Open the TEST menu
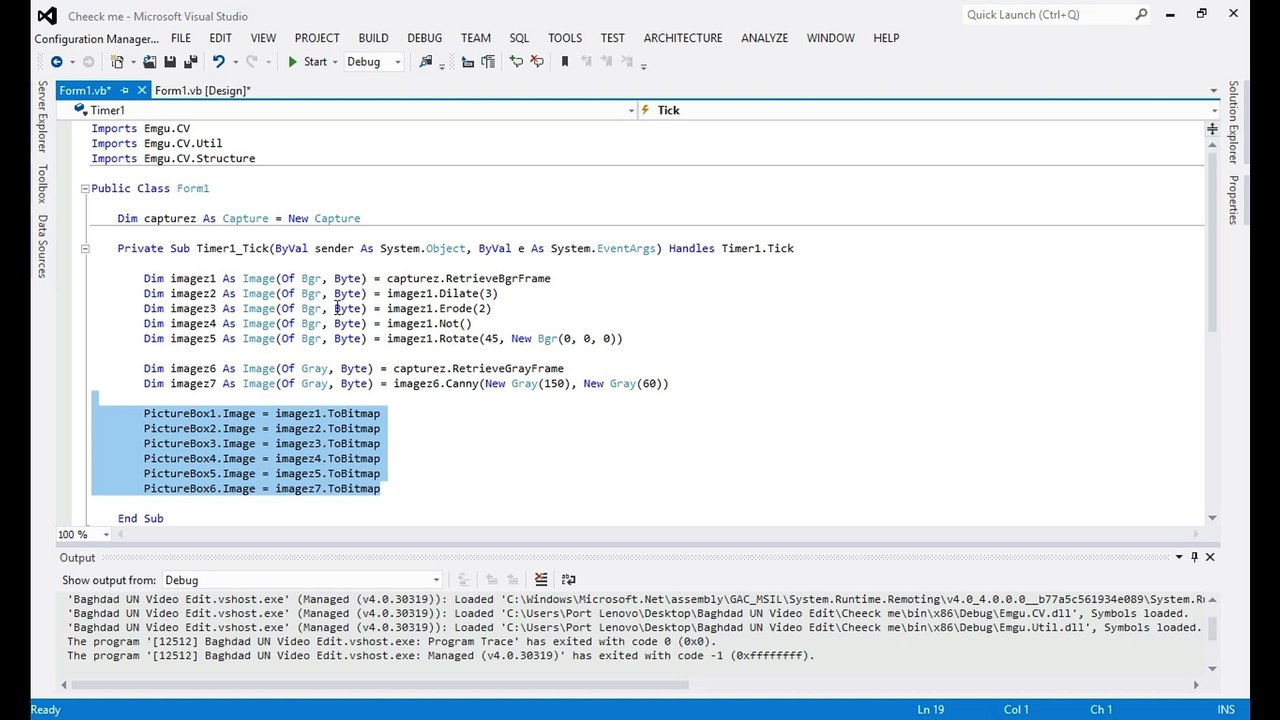The height and width of the screenshot is (720, 1280). [x=613, y=38]
